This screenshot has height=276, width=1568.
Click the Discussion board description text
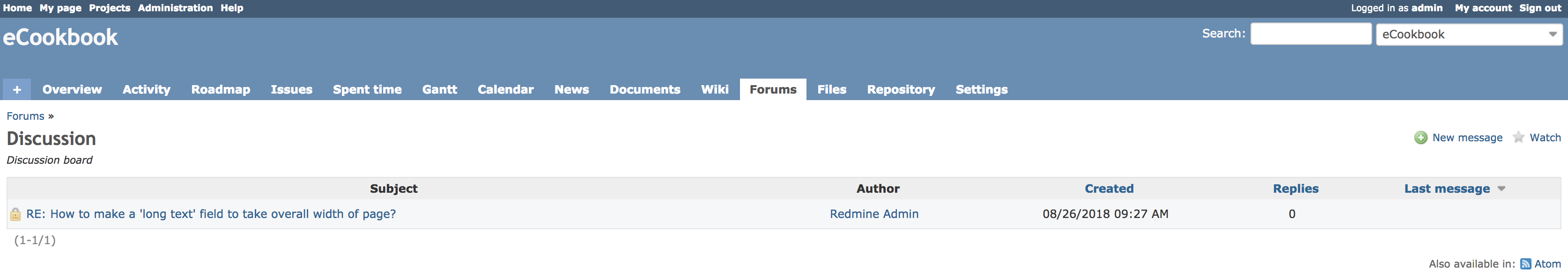(49, 160)
